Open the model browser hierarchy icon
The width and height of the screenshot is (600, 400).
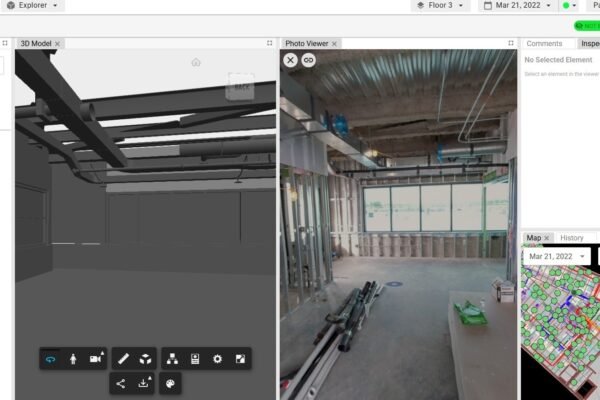[172, 359]
